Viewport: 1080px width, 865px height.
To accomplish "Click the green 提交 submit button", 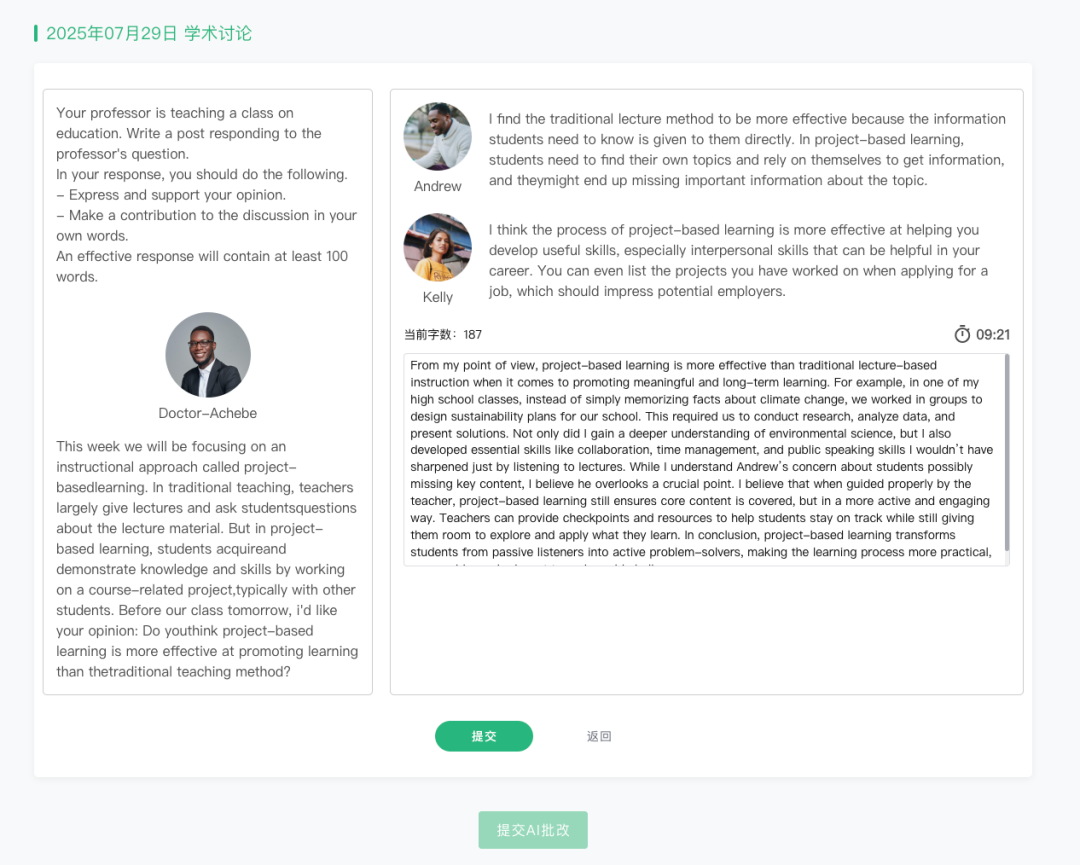I will (484, 736).
